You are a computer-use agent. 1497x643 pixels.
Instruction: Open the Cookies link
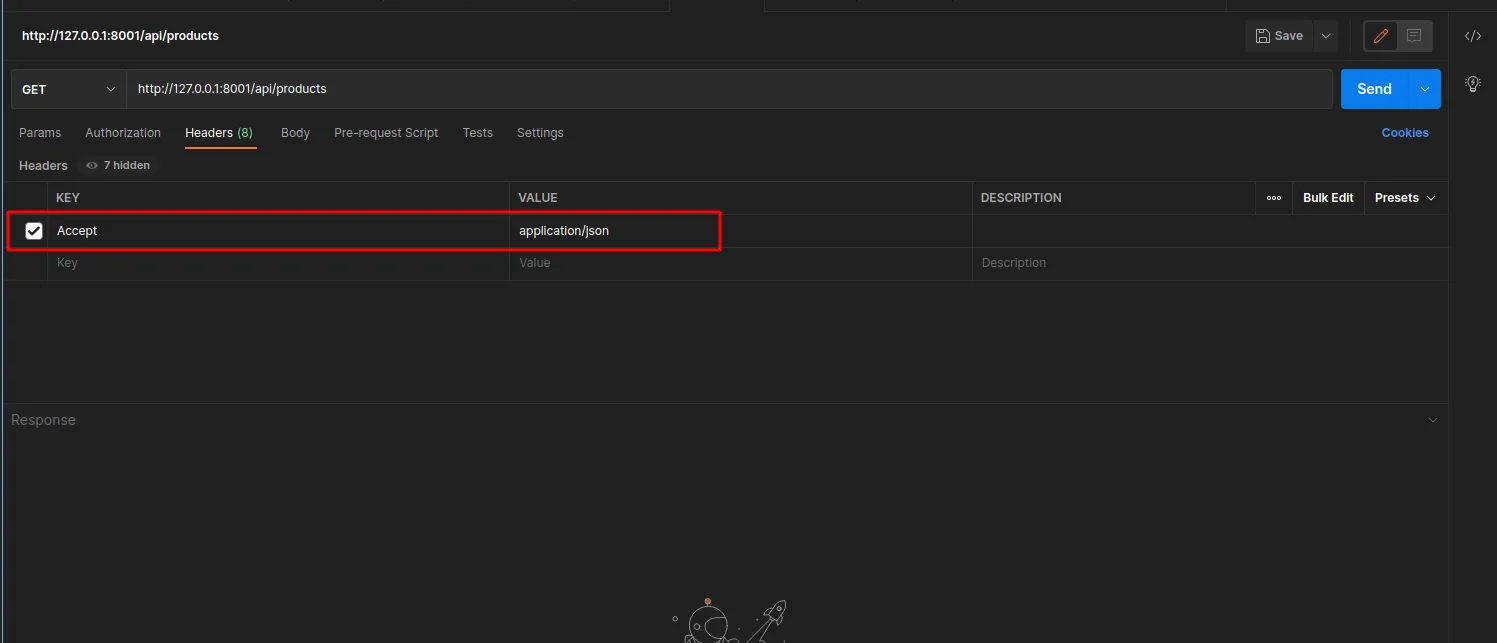pyautogui.click(x=1405, y=133)
